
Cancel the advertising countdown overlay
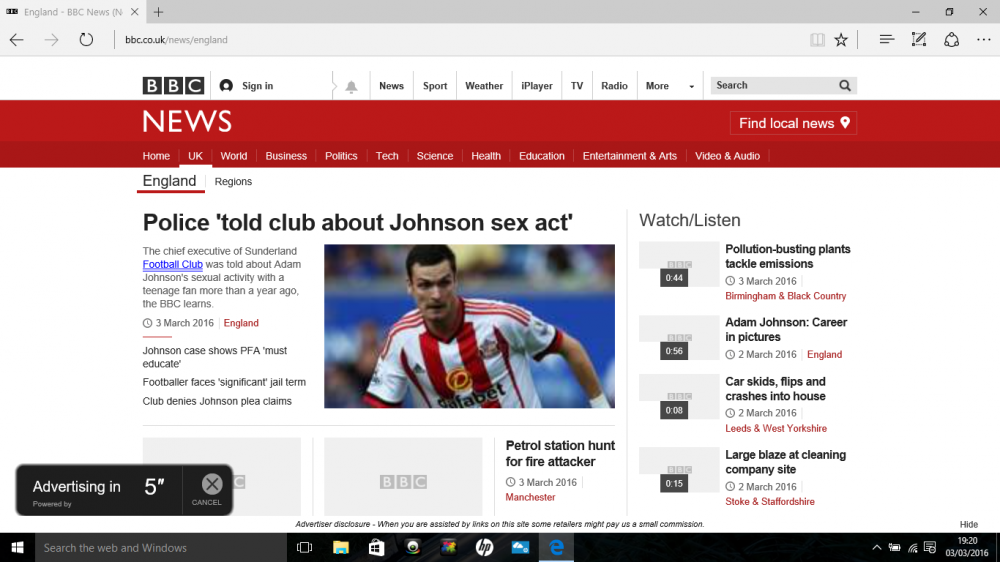[208, 489]
